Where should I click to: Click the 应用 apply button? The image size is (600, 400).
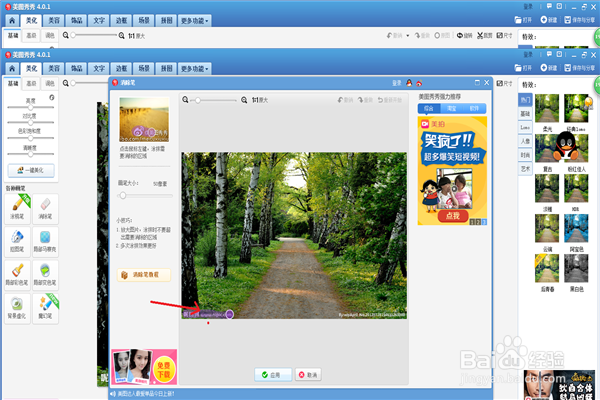(273, 375)
